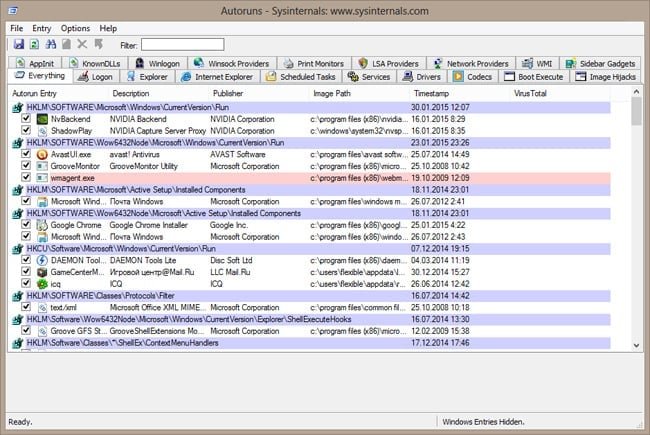Click registry icon of ShellExecuteHooks key
The width and height of the screenshot is (650, 435).
coord(17,320)
